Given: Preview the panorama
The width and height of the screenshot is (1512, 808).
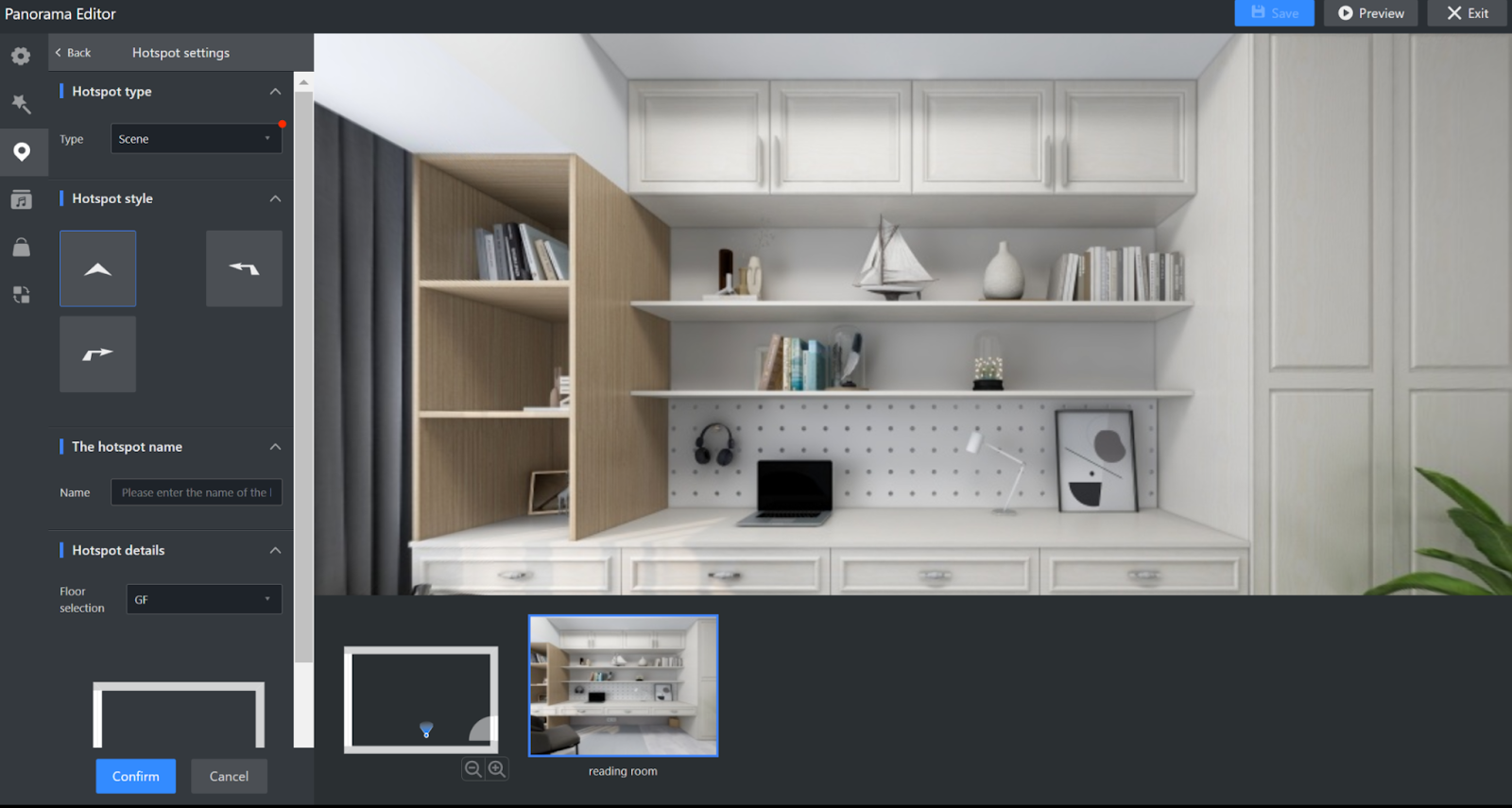Looking at the screenshot, I should pyautogui.click(x=1370, y=13).
